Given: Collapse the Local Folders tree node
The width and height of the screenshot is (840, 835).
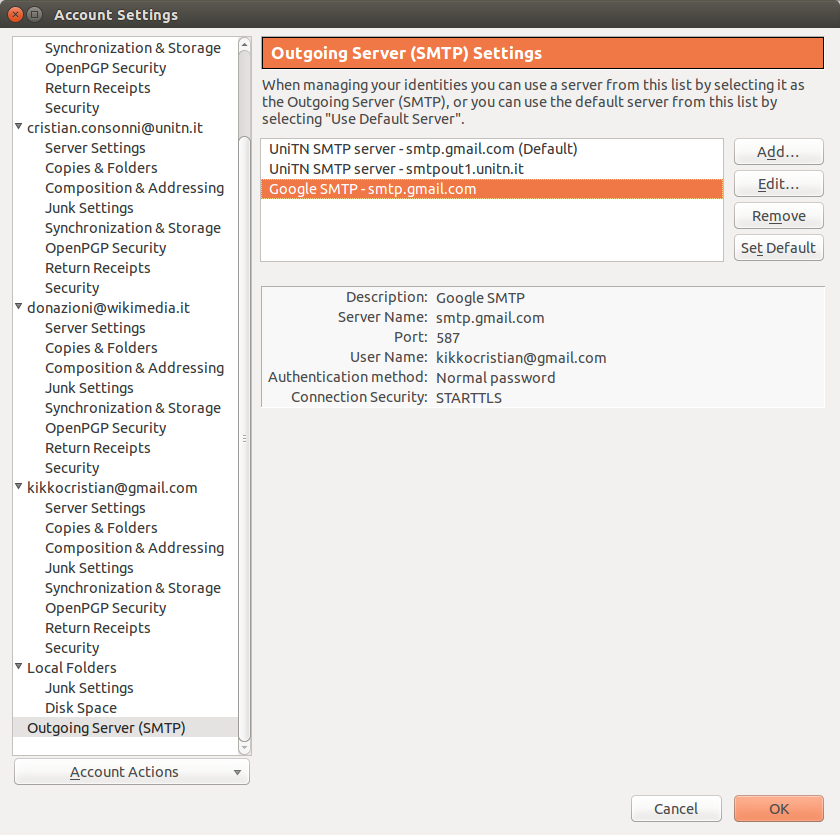Looking at the screenshot, I should click(x=19, y=668).
